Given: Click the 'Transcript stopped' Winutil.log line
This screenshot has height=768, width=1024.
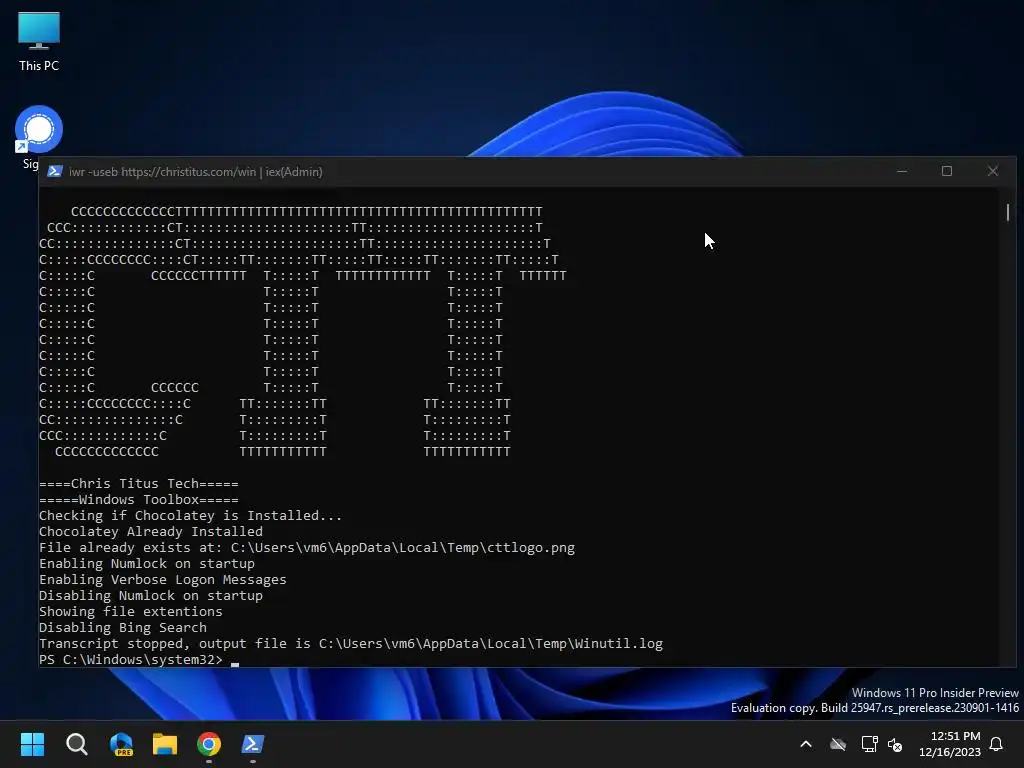Looking at the screenshot, I should point(351,644).
